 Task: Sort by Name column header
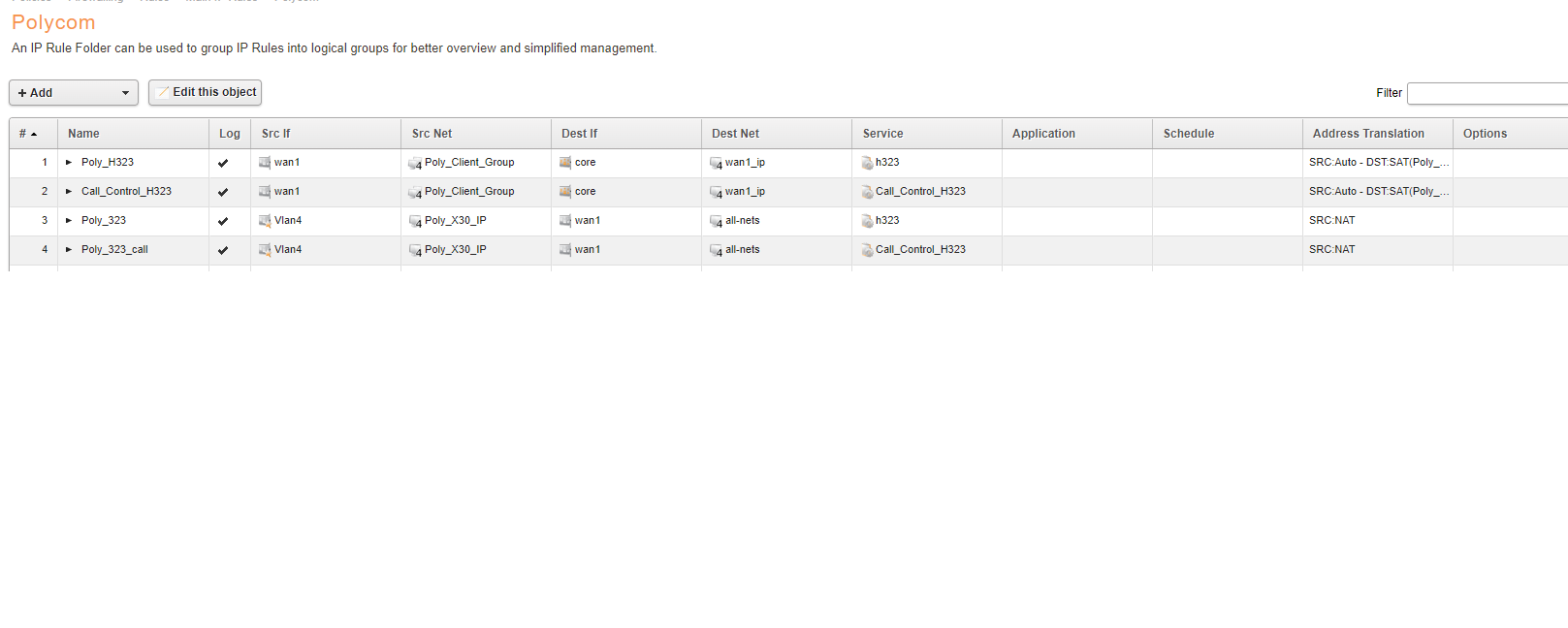pyautogui.click(x=133, y=134)
